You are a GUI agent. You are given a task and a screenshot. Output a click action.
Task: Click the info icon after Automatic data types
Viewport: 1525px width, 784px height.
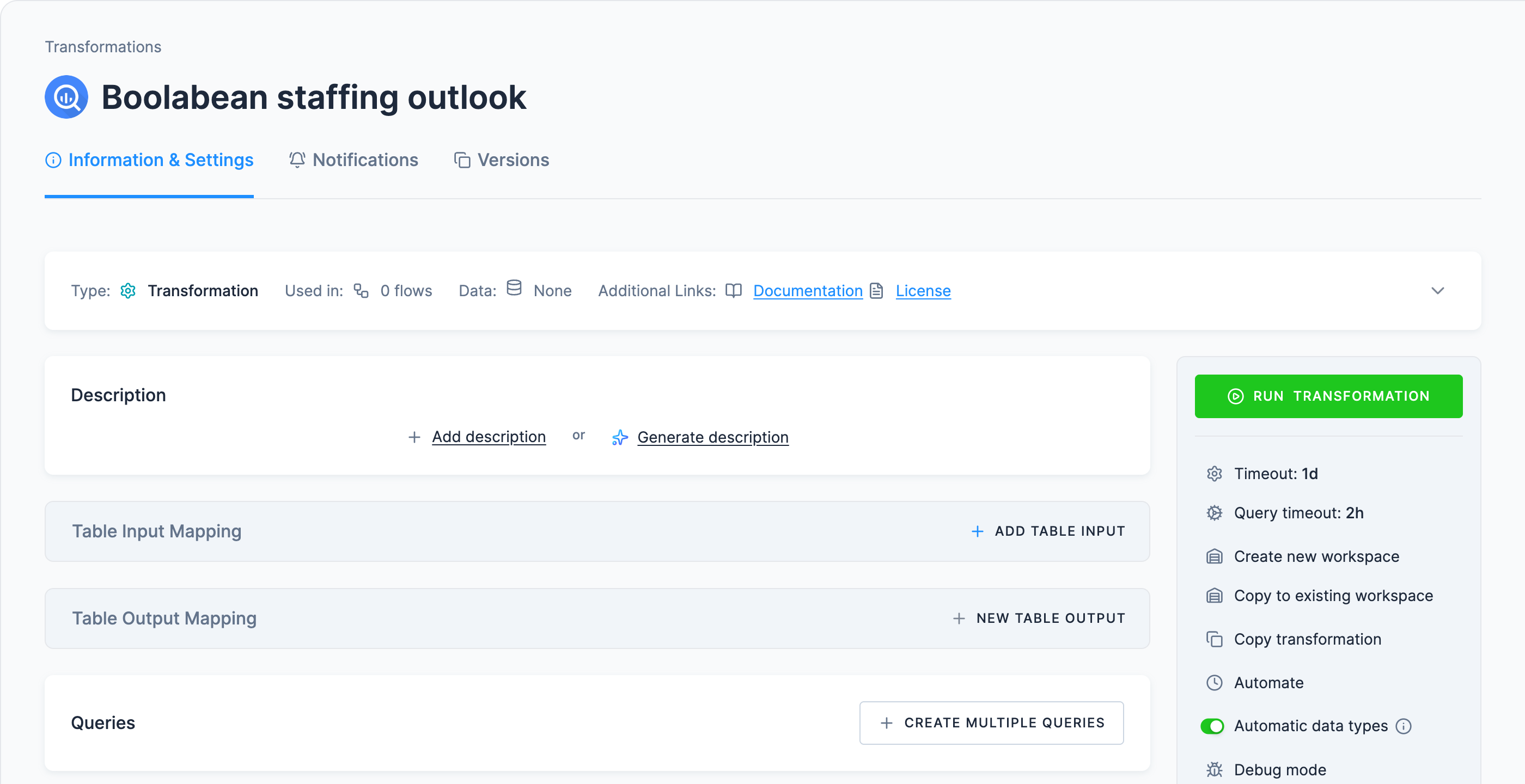pos(1404,726)
